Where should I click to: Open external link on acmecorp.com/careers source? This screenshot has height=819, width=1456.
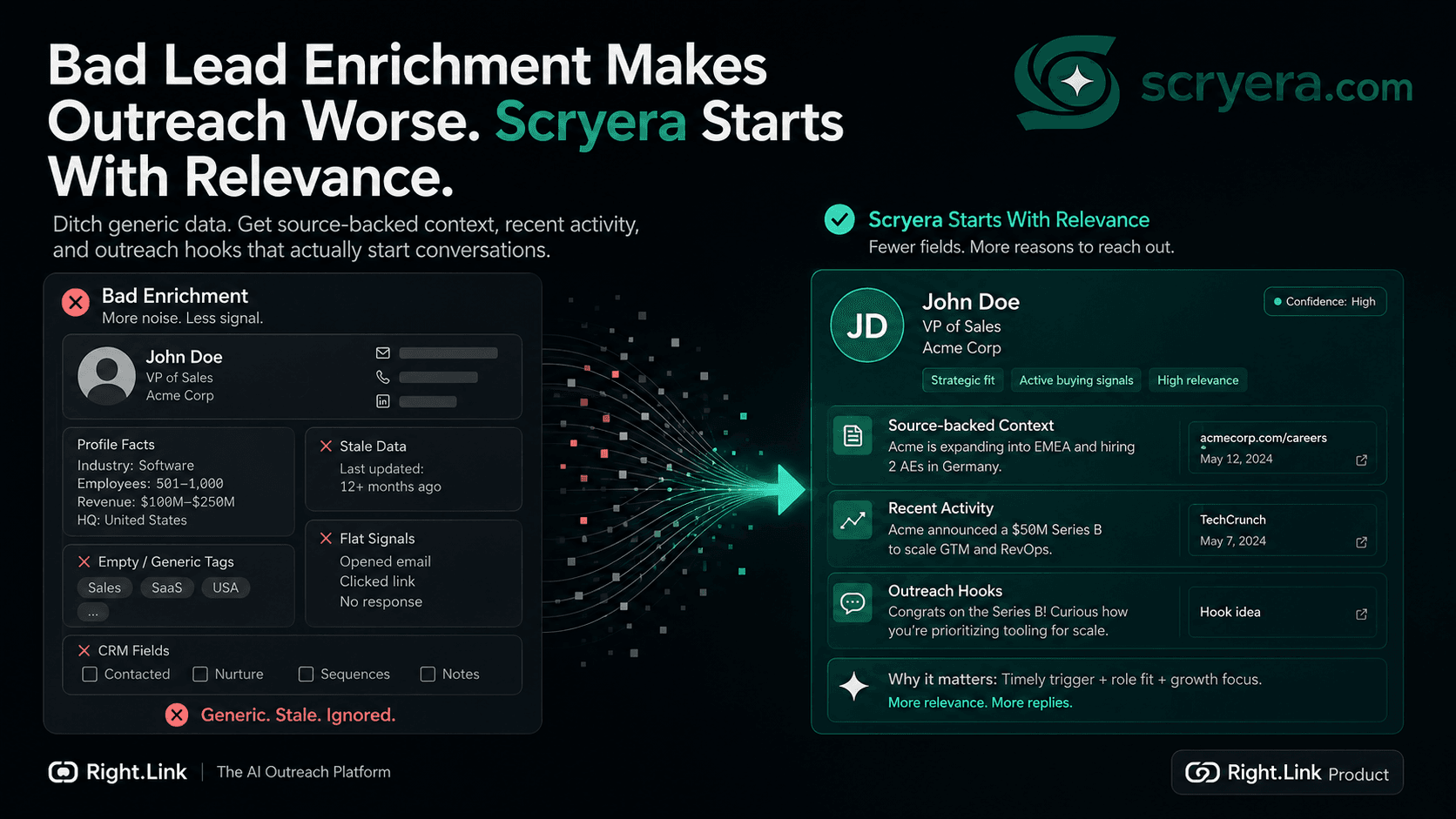coord(1362,460)
